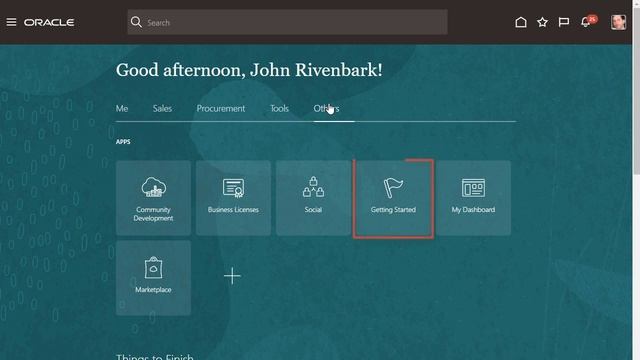
Task: Open notifications bell
Action: coord(586,22)
